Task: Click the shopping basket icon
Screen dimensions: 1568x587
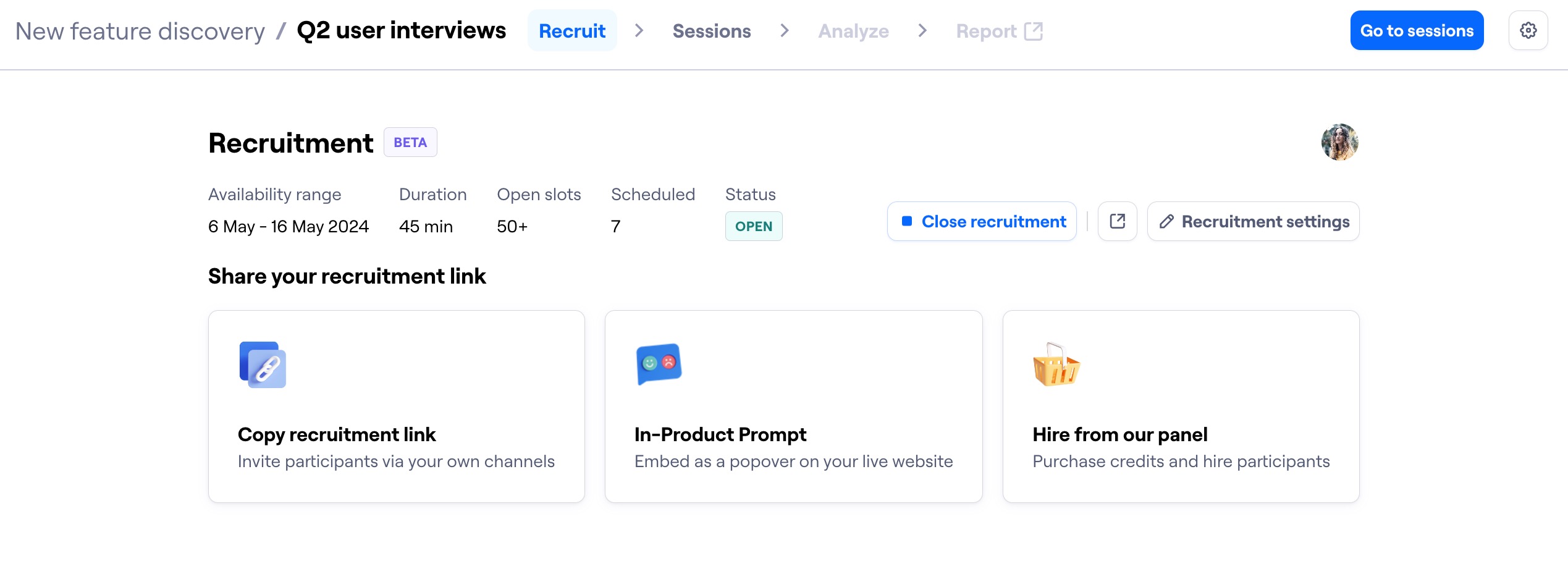Action: point(1056,365)
